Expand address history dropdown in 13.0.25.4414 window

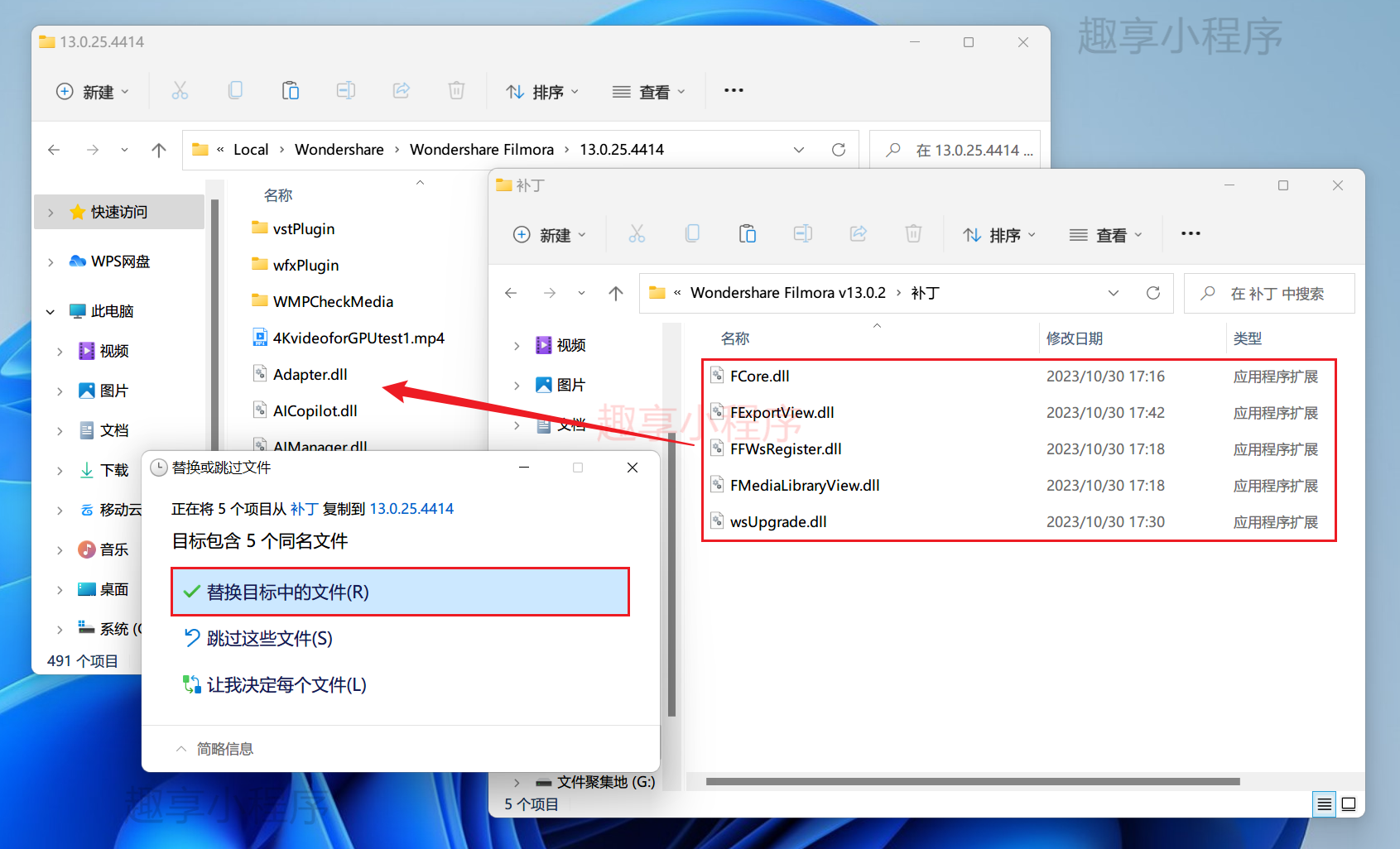tap(799, 150)
